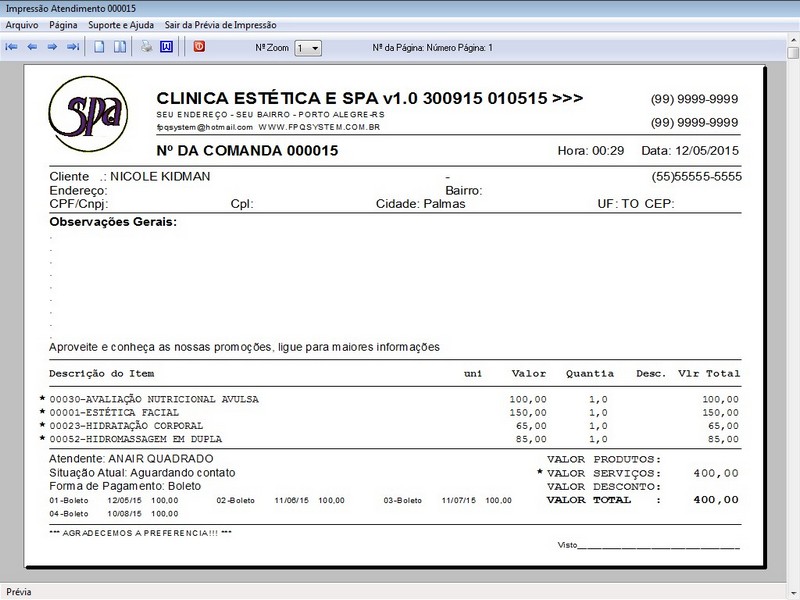Open the Página menu
This screenshot has height=600, width=800.
pos(63,25)
